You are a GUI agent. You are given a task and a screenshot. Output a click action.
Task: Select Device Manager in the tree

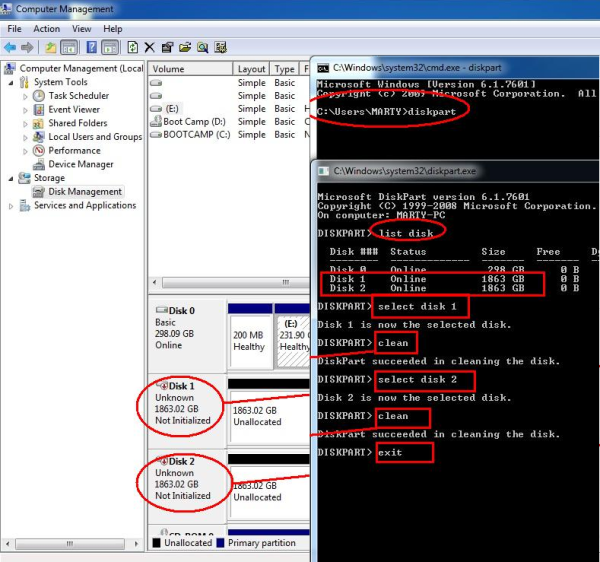pyautogui.click(x=80, y=164)
